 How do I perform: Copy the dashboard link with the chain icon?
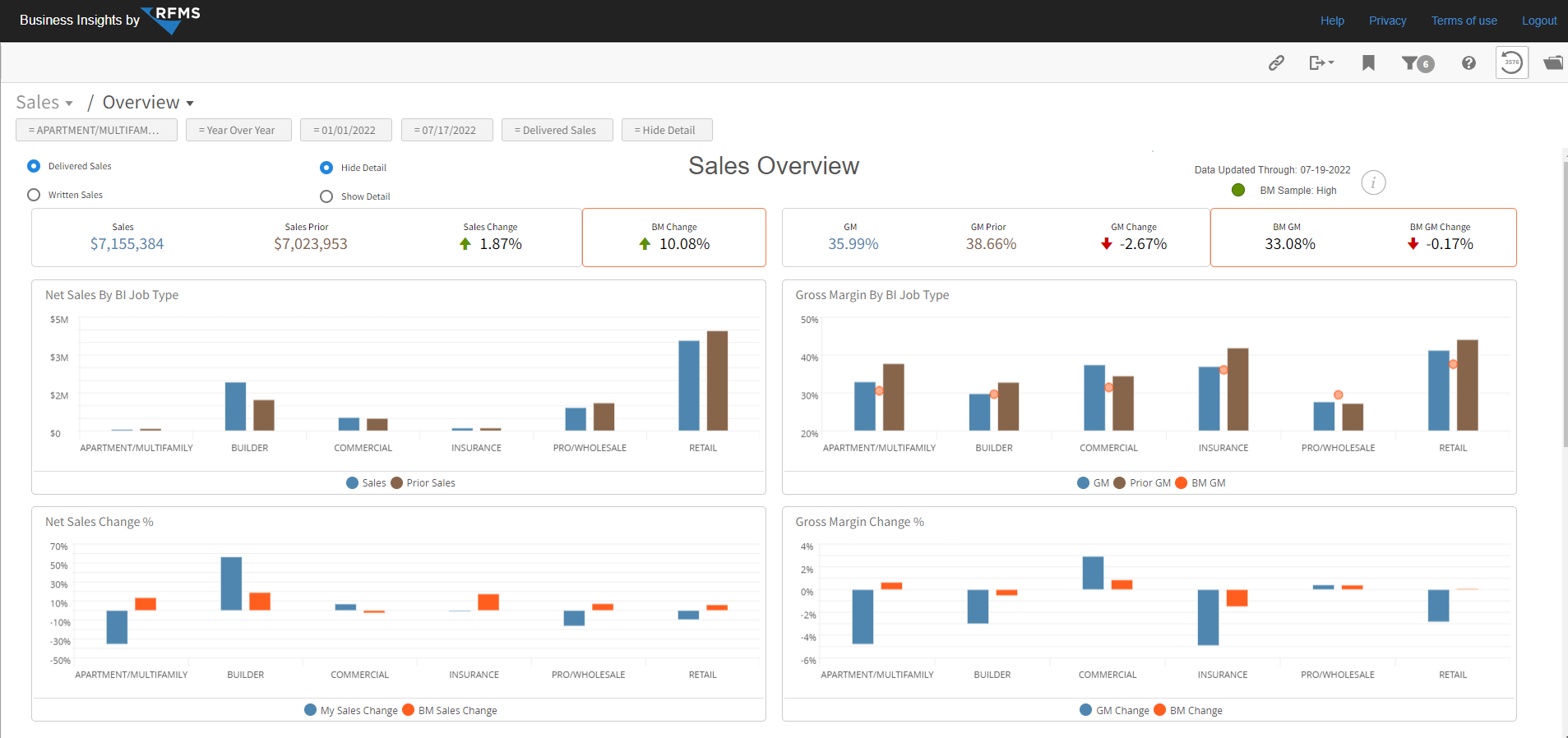[1276, 62]
